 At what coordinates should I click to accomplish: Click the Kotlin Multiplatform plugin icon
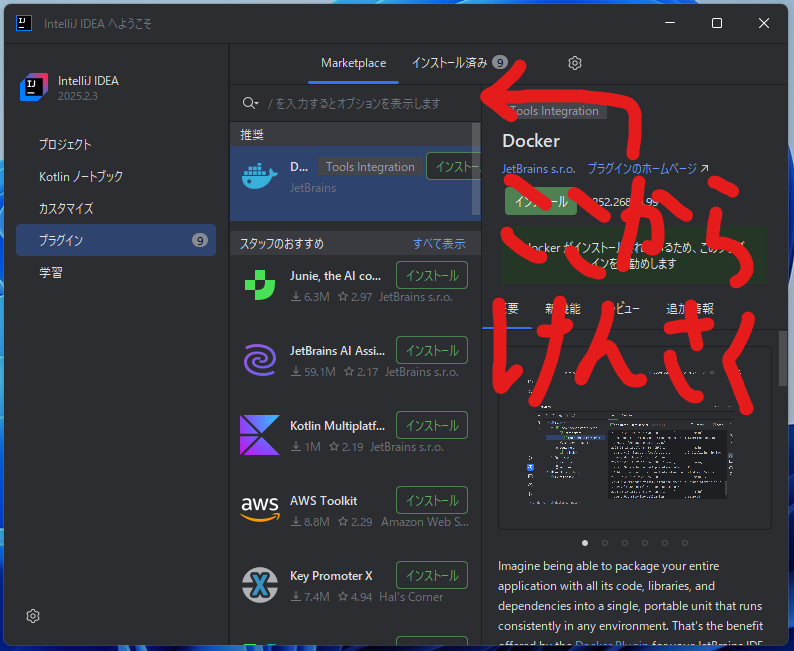(x=260, y=435)
